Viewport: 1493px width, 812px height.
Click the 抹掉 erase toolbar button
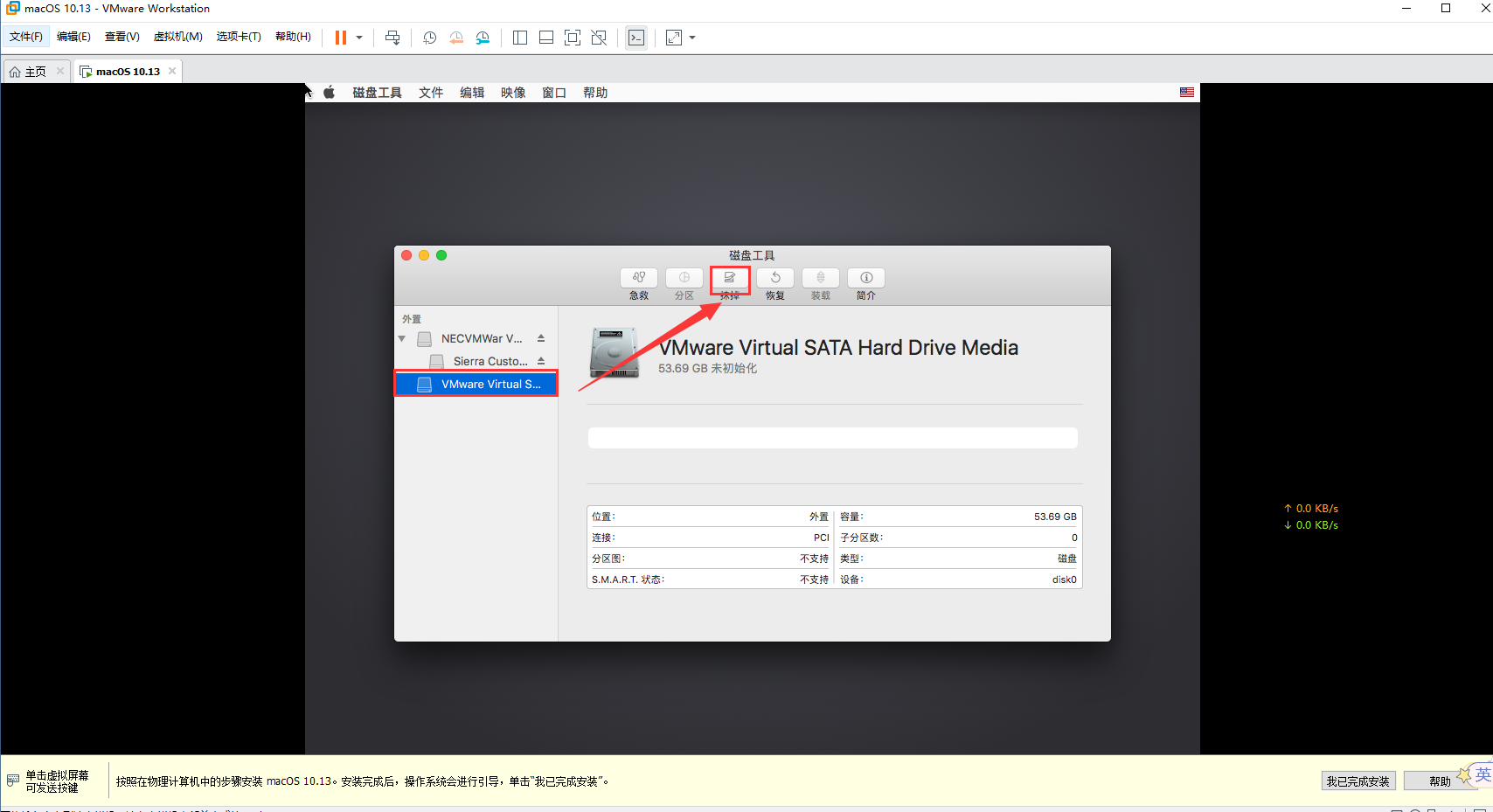click(x=730, y=278)
